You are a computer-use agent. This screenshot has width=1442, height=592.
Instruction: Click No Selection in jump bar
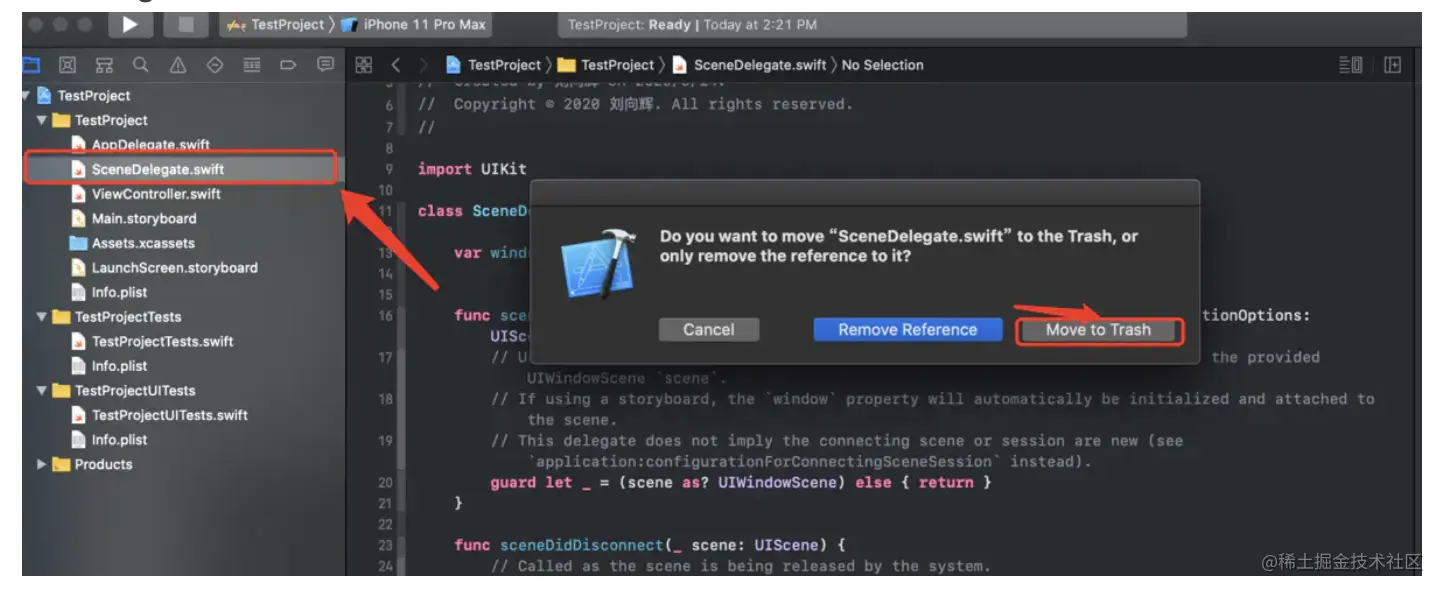(882, 65)
